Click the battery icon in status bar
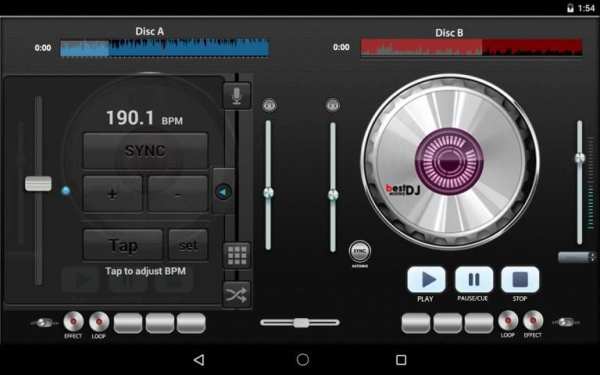This screenshot has height=375, width=600. (570, 8)
